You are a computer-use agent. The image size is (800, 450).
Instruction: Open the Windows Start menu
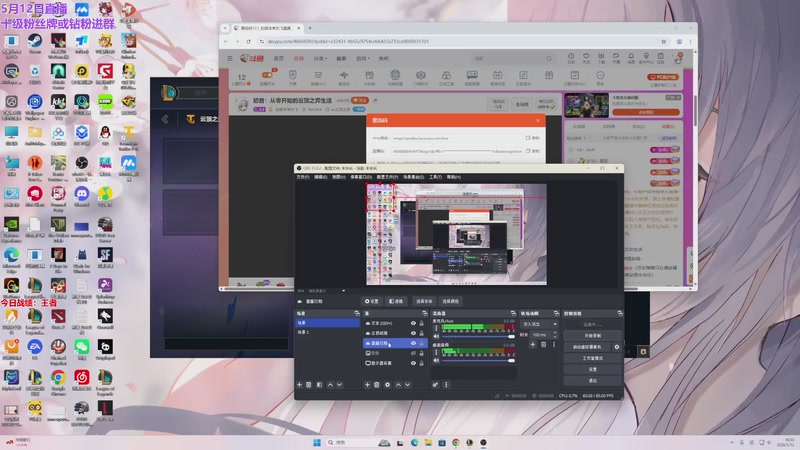tap(317, 442)
